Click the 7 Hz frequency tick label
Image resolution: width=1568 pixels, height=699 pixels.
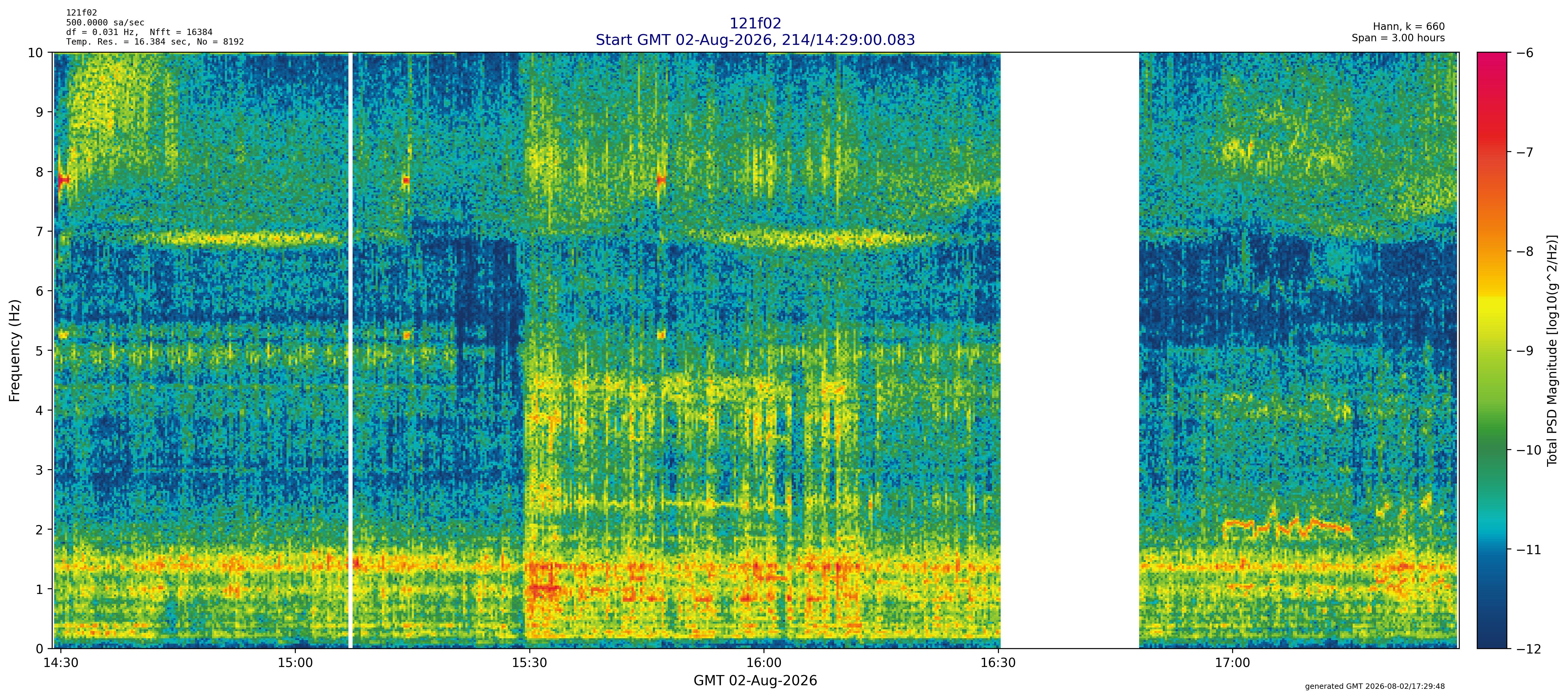[39, 231]
